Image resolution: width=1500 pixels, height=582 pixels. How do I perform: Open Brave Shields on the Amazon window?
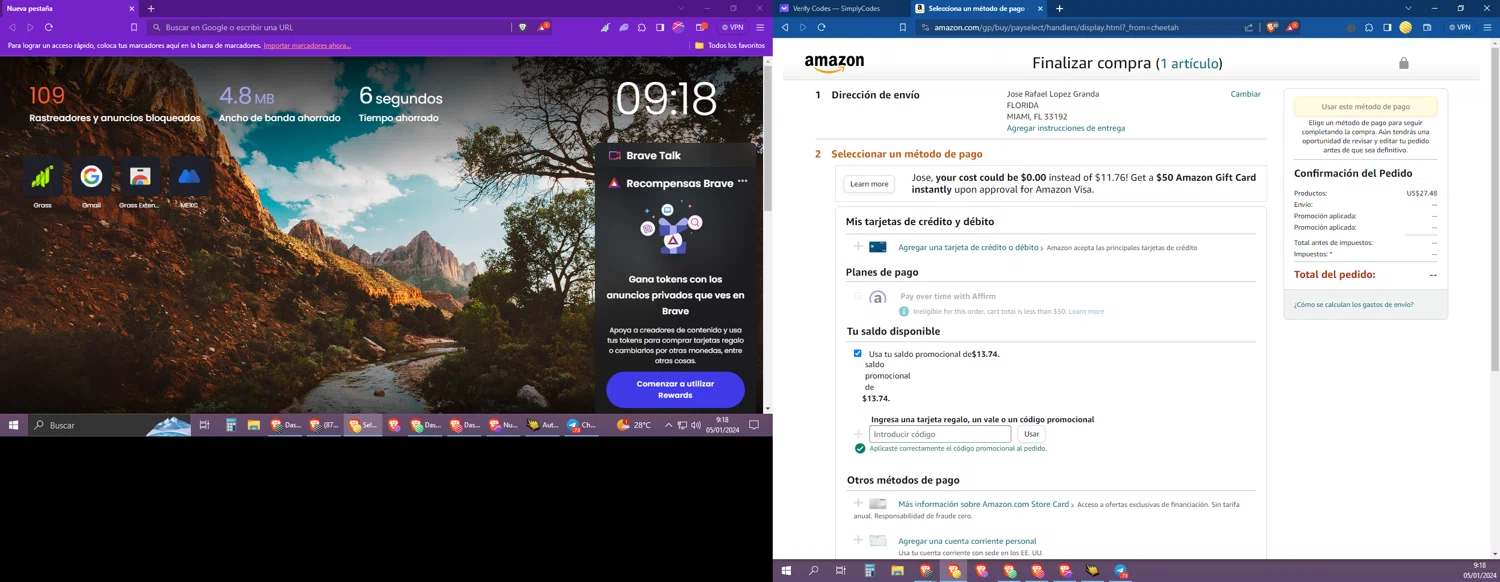pos(1272,27)
